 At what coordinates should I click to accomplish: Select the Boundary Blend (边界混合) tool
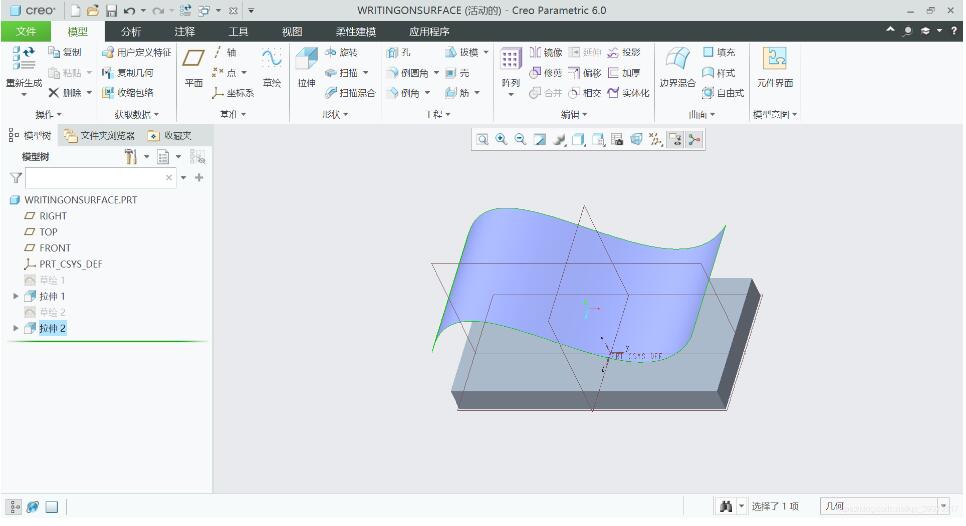pos(677,67)
